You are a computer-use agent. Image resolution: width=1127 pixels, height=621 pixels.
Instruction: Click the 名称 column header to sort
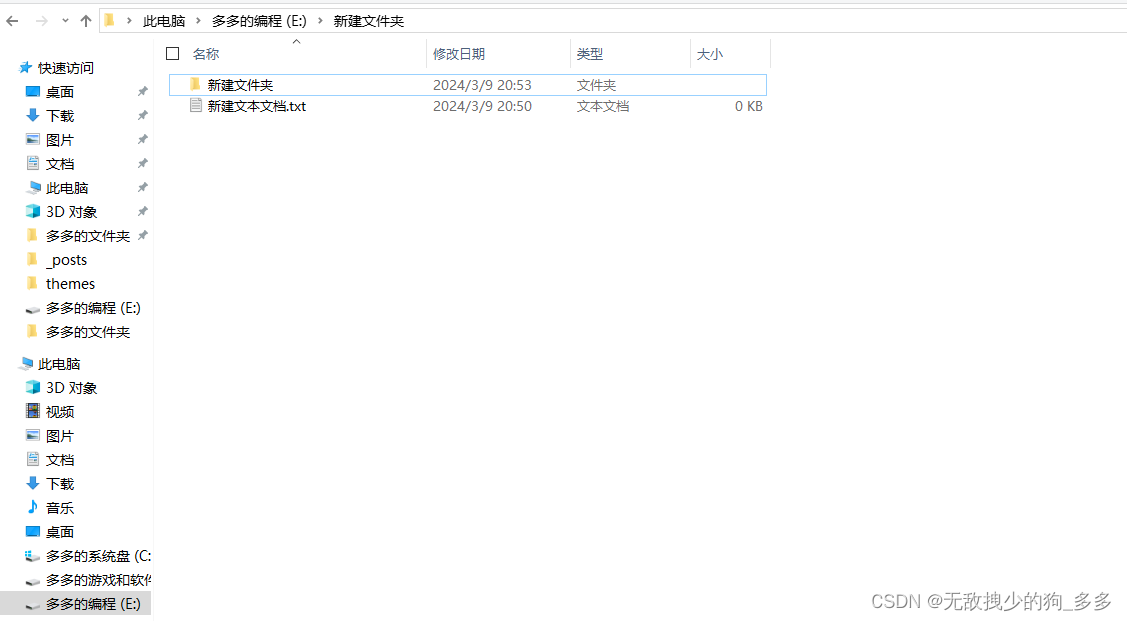click(x=206, y=54)
